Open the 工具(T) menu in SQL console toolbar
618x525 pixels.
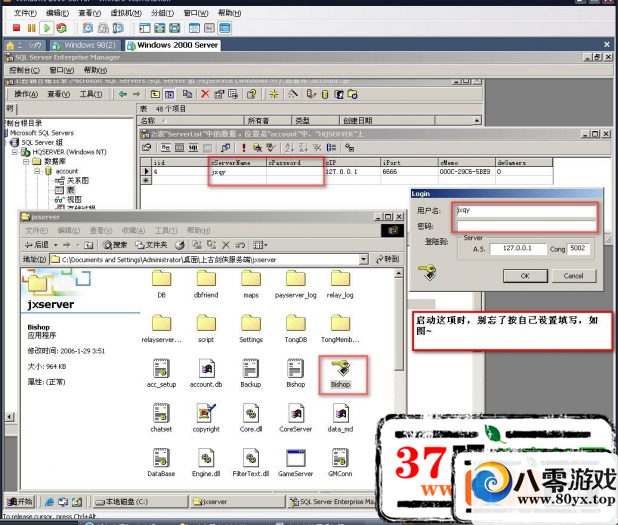91,94
